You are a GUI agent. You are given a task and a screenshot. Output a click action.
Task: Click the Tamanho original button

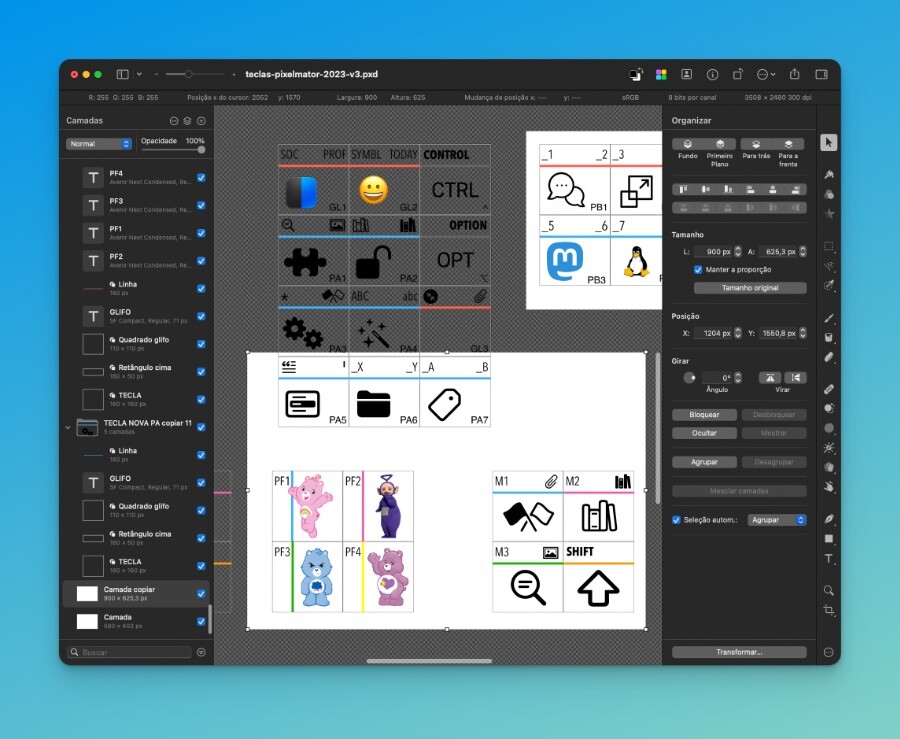point(750,287)
